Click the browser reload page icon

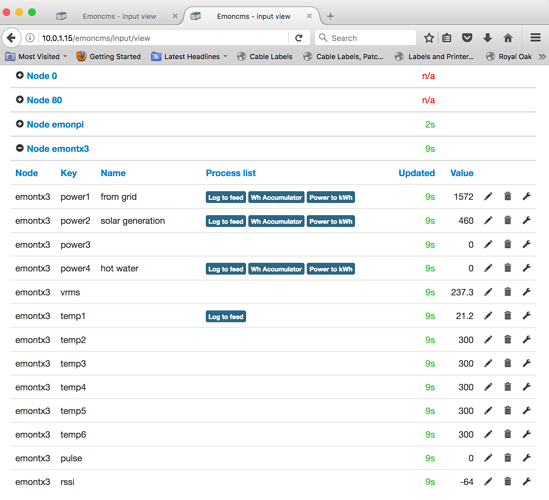point(299,38)
